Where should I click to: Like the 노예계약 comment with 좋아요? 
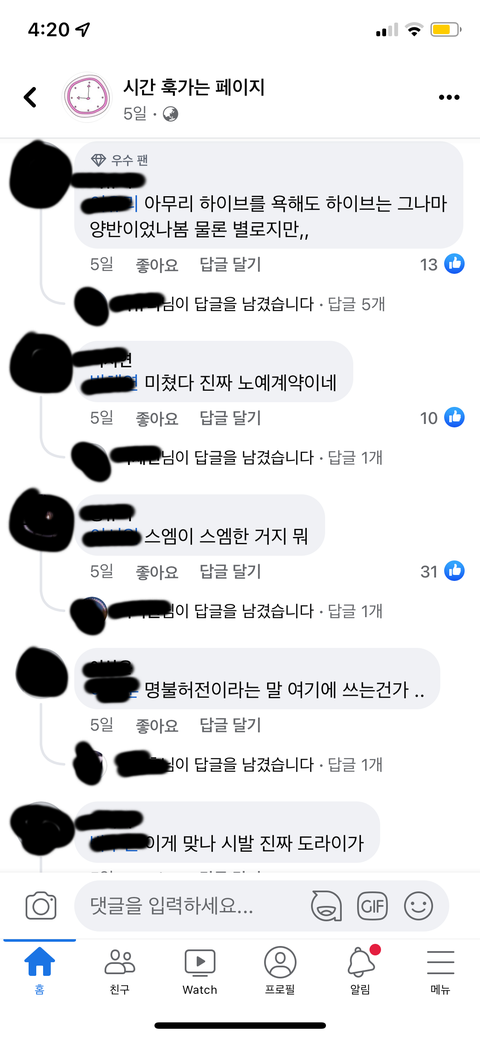tap(157, 418)
